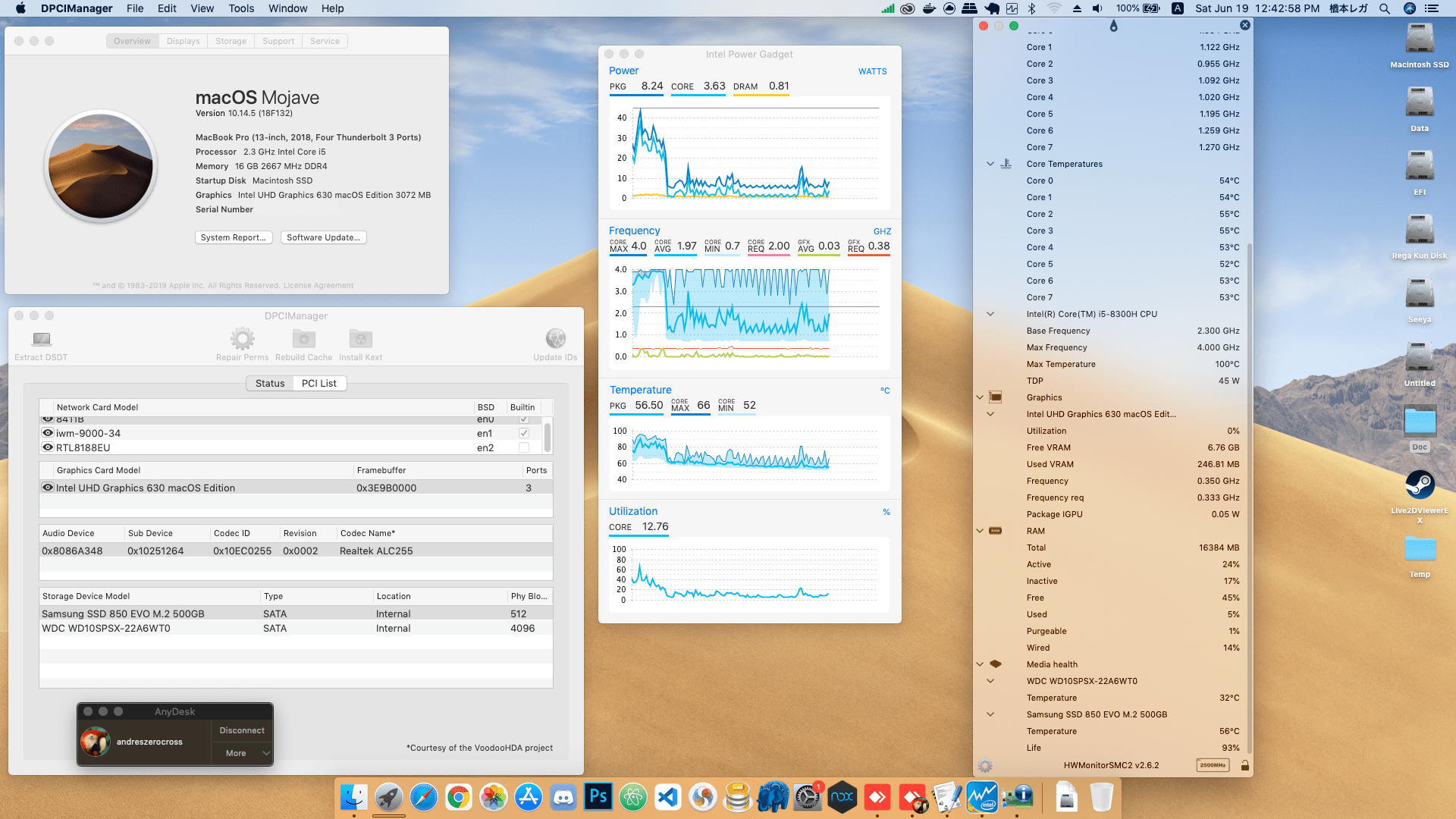Open the Support tab

[278, 41]
